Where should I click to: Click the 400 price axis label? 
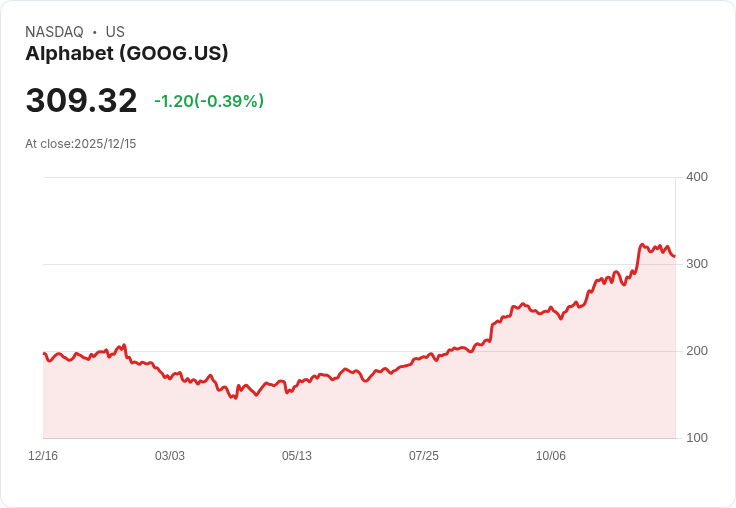pyautogui.click(x=697, y=177)
